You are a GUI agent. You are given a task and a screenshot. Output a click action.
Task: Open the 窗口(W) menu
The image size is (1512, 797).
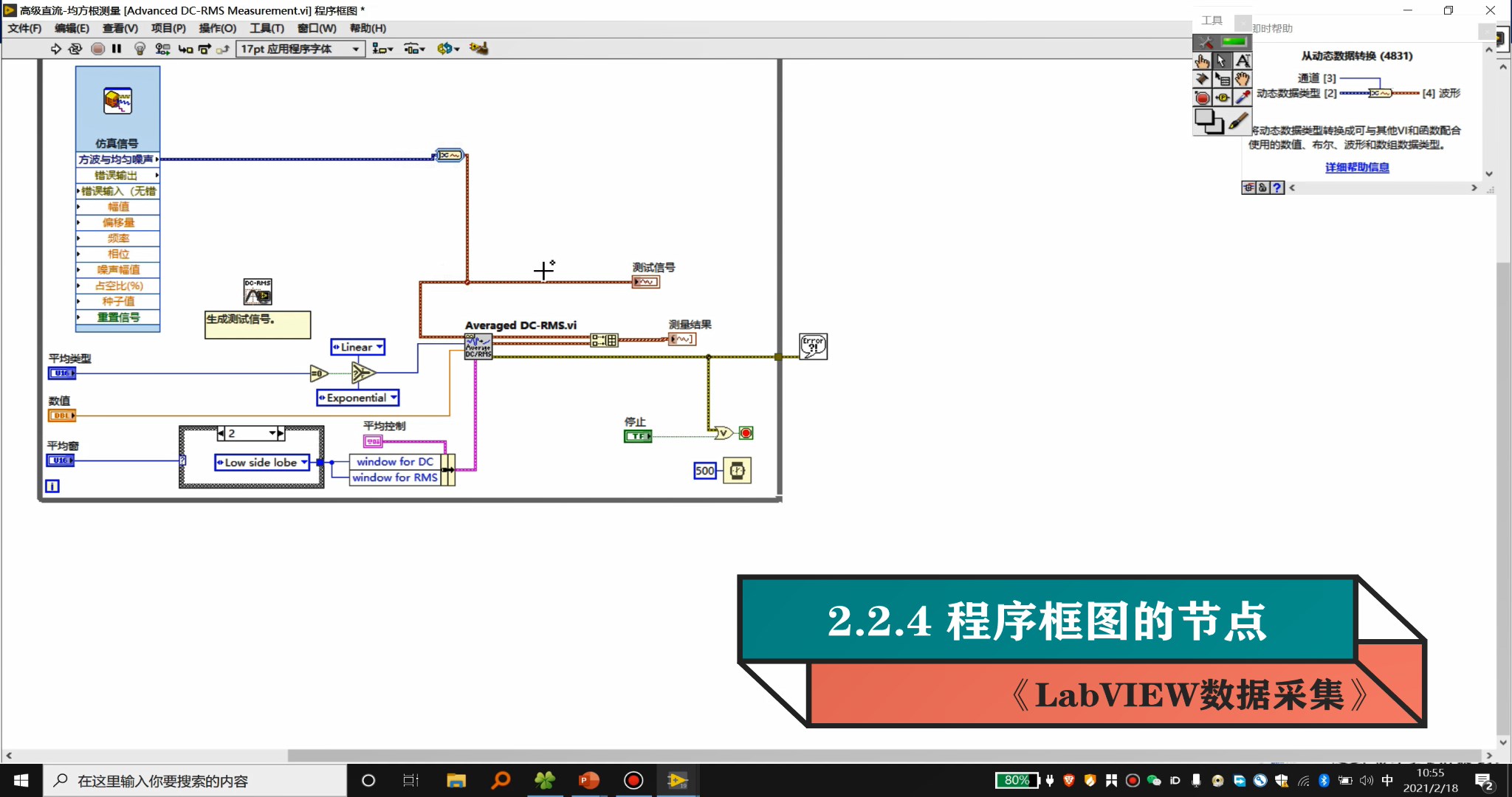317,28
